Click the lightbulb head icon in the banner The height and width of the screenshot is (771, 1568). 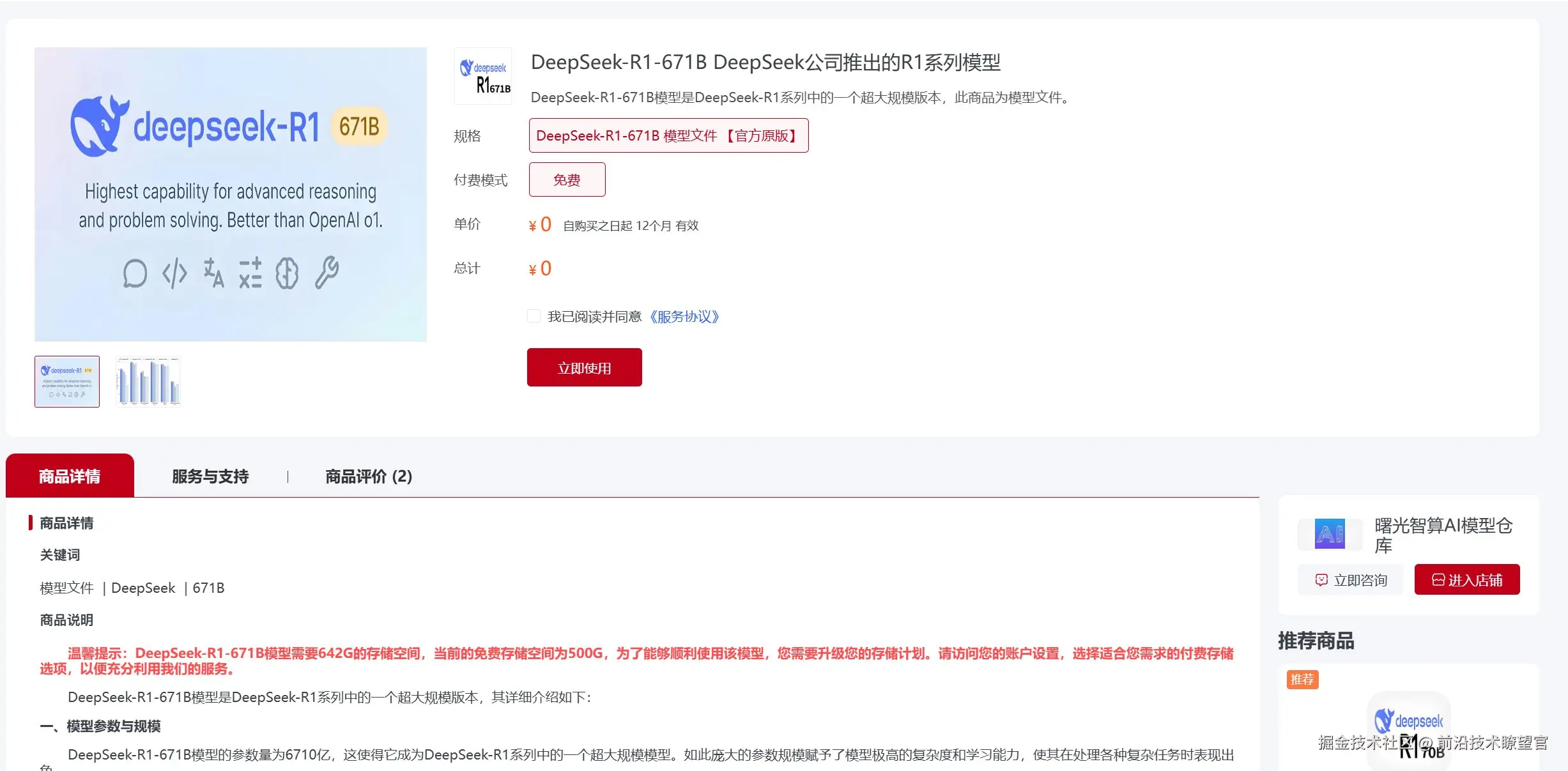pyautogui.click(x=288, y=273)
